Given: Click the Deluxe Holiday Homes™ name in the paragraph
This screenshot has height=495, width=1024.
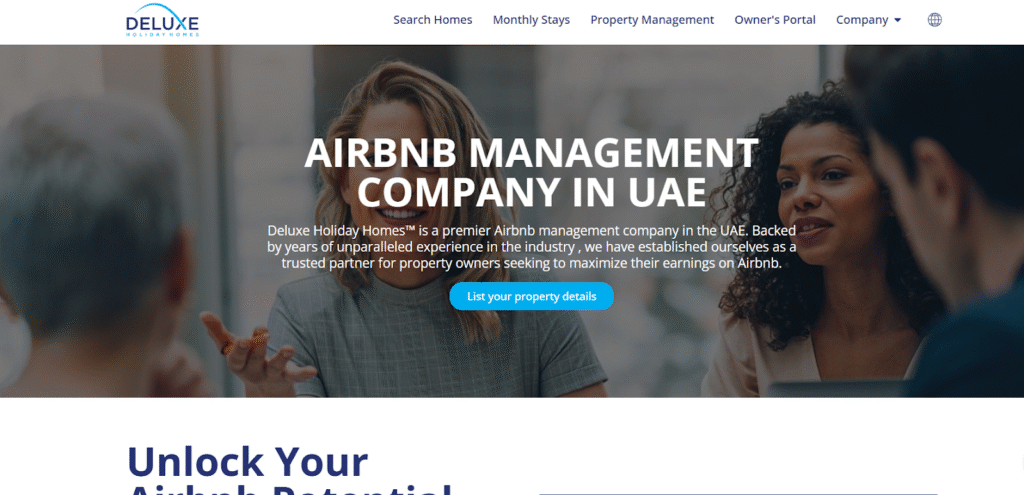Looking at the screenshot, I should pos(342,231).
